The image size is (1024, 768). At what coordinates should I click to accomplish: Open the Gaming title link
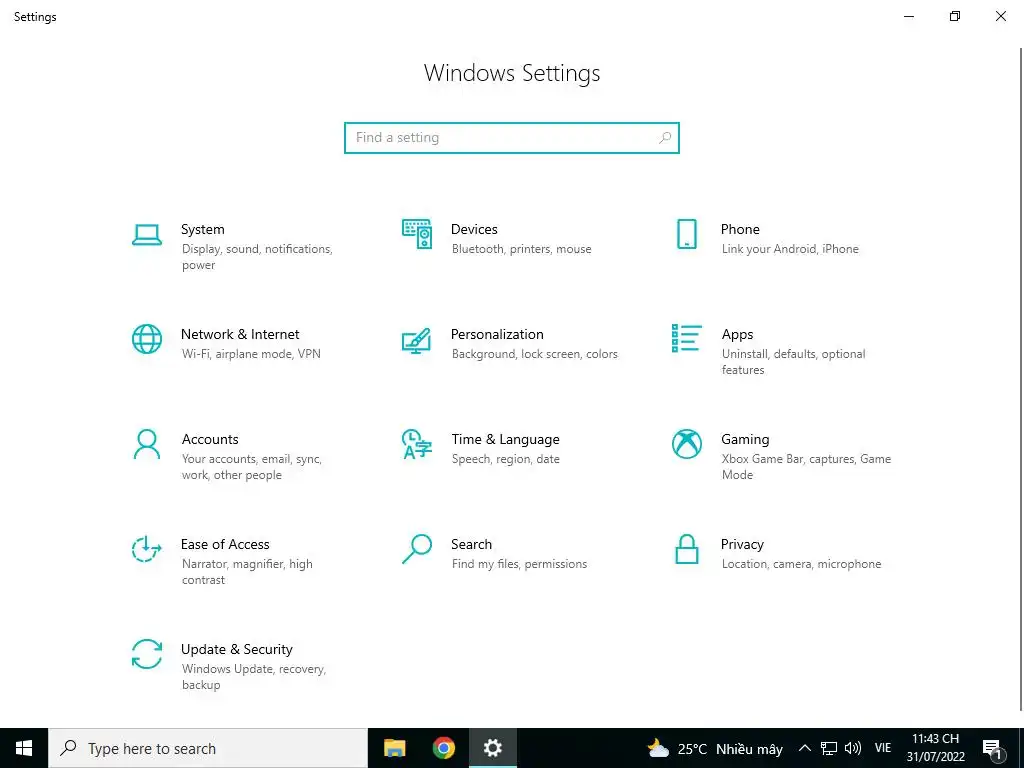tap(745, 440)
